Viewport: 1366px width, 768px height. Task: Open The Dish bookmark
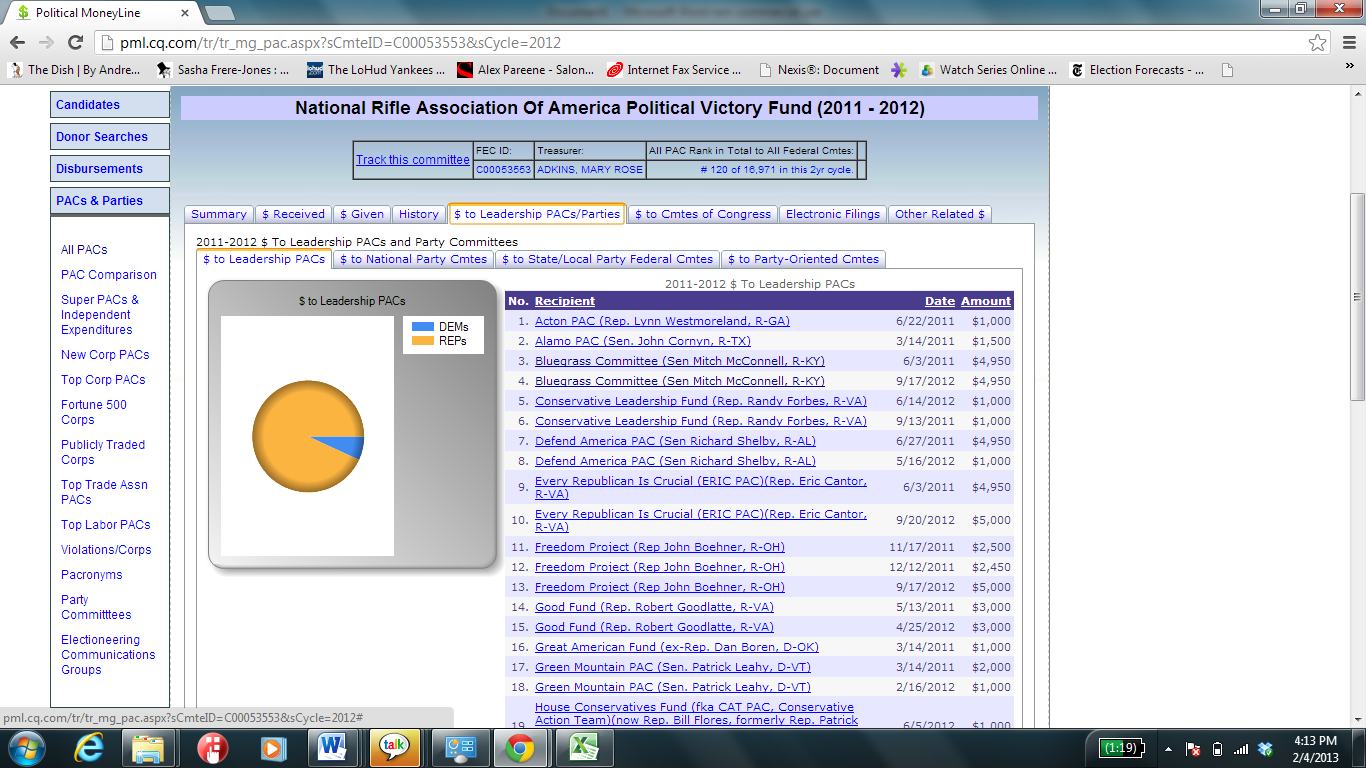75,70
